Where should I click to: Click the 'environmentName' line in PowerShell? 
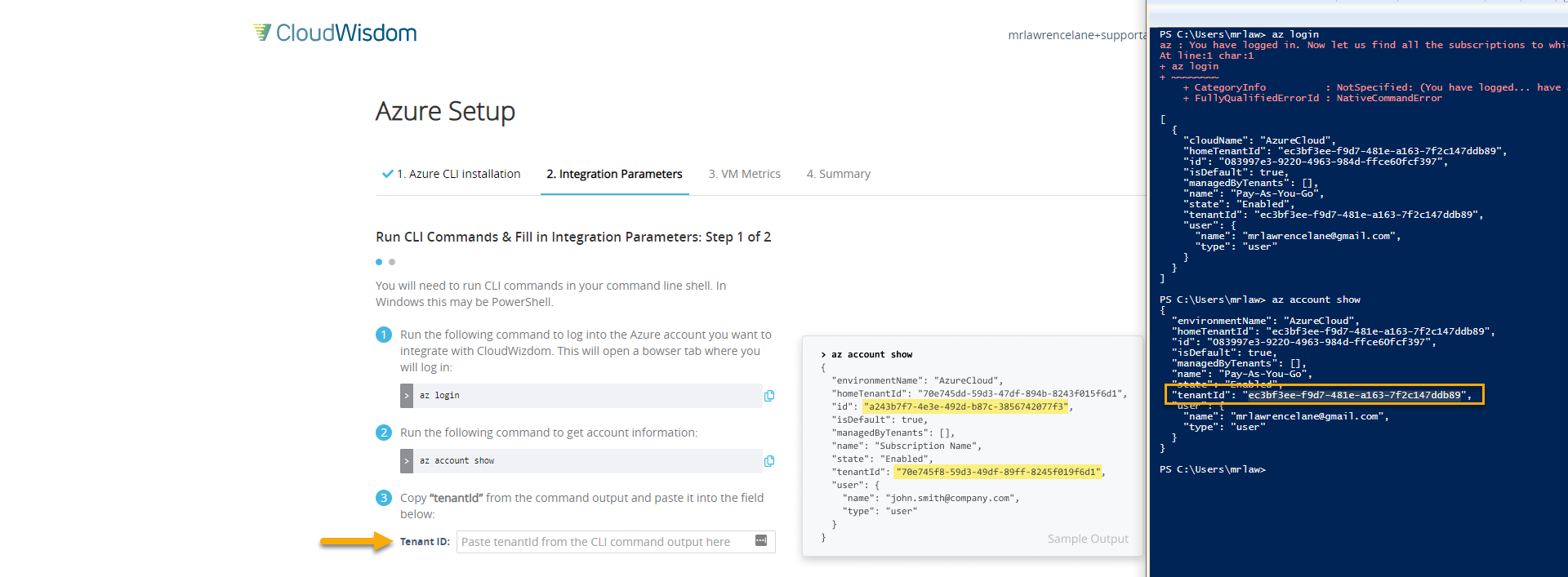click(1265, 321)
